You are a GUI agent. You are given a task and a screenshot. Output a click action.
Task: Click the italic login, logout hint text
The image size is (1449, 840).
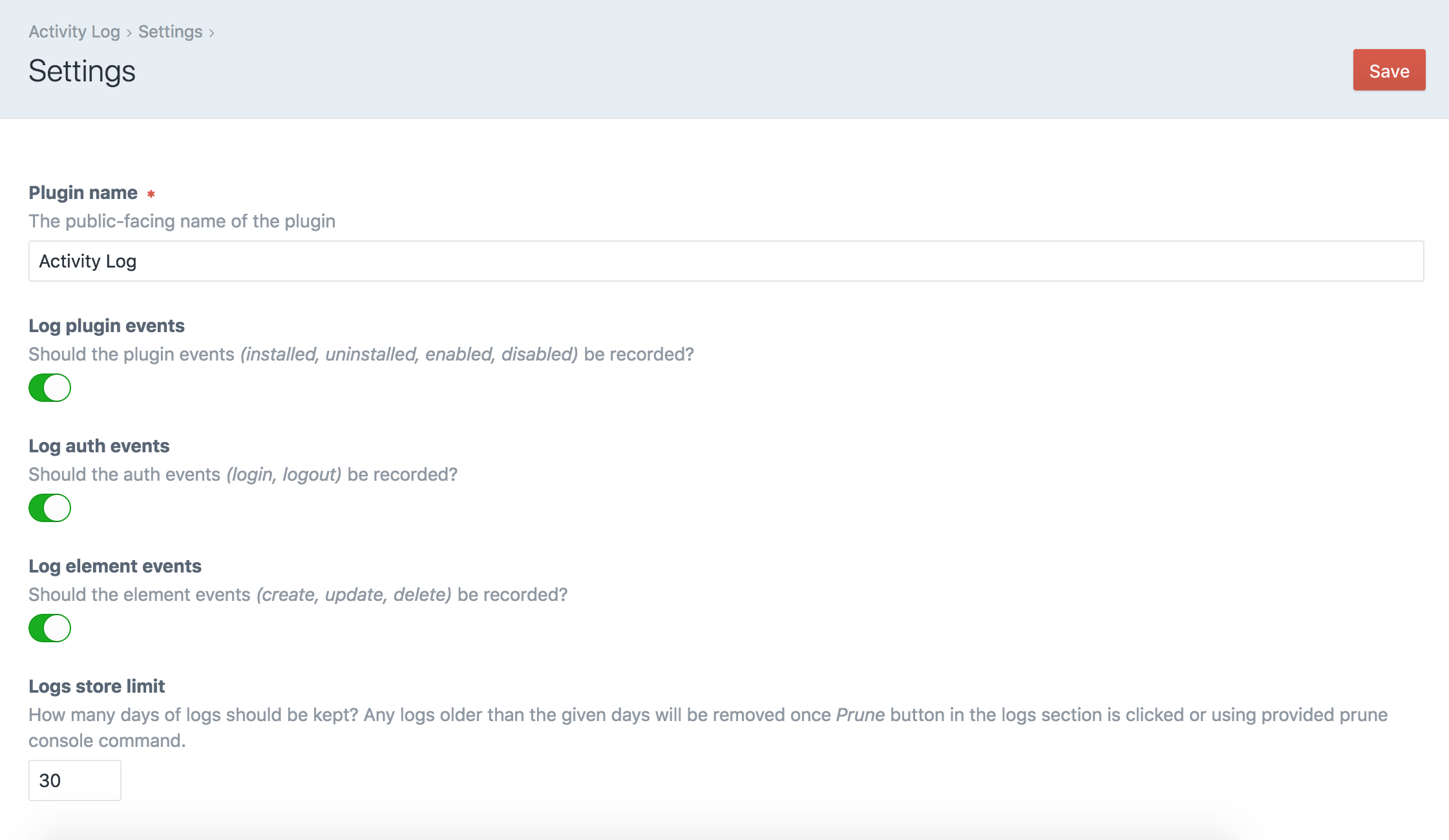tap(284, 474)
